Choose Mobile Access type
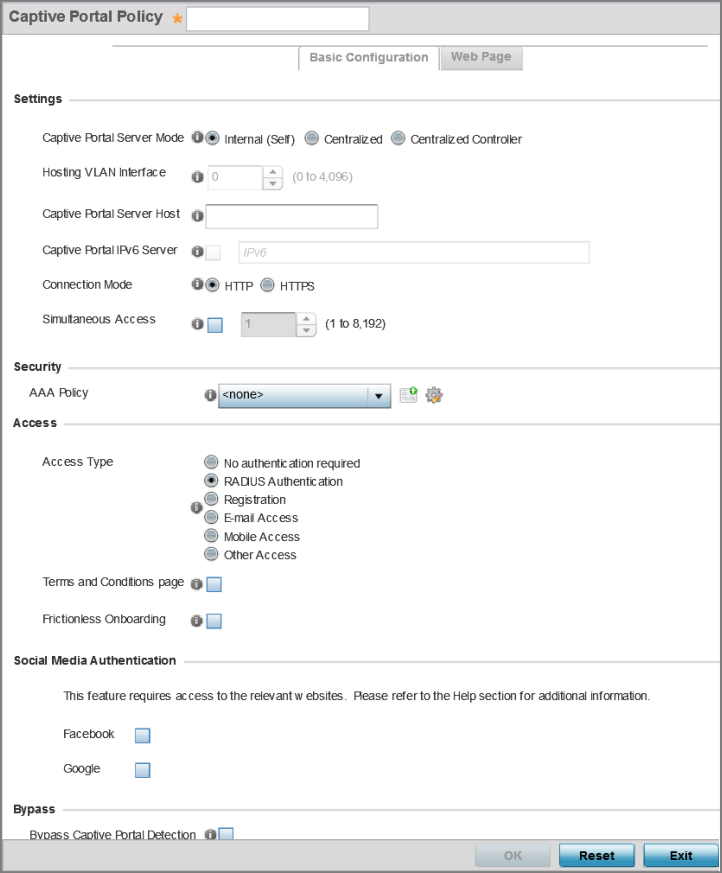 [211, 536]
